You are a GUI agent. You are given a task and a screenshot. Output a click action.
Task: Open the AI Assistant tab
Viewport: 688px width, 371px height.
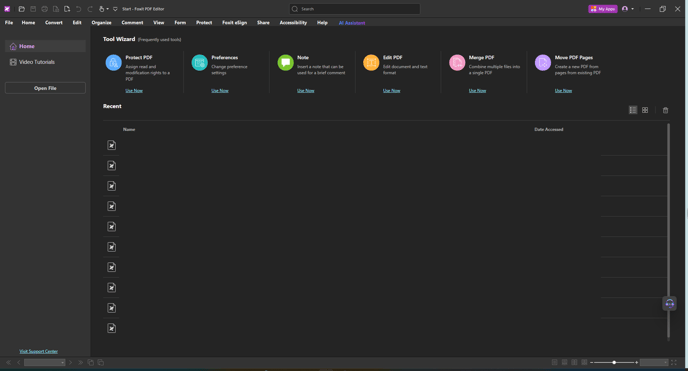[x=351, y=23]
